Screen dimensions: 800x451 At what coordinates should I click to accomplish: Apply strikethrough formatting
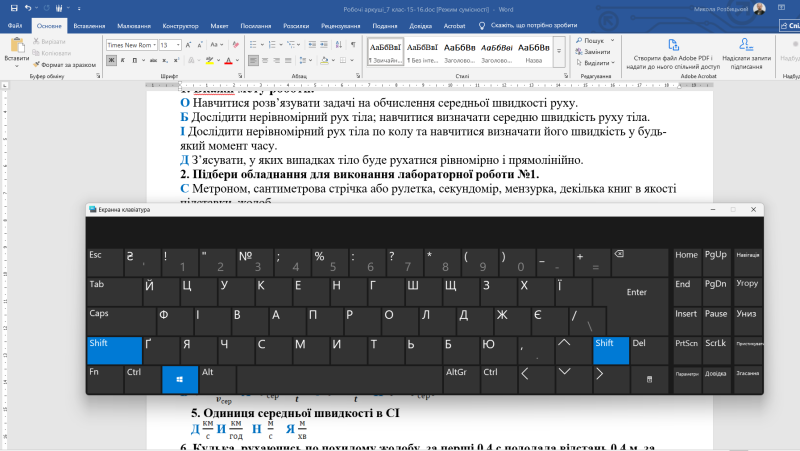point(153,60)
